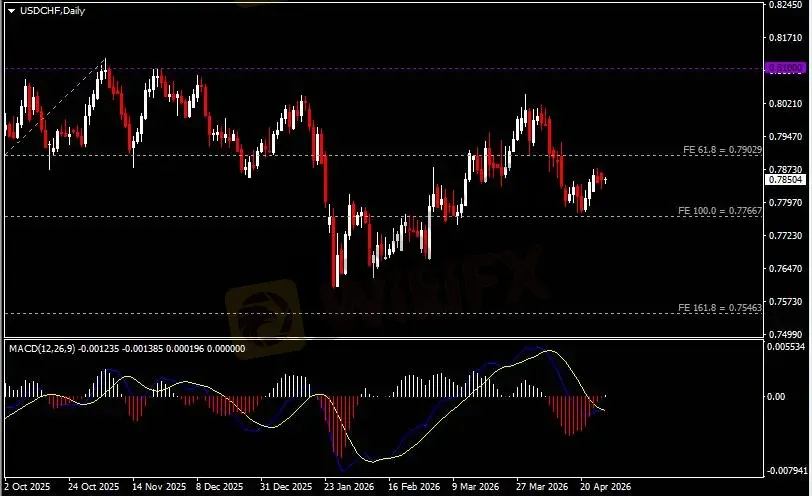The image size is (812, 496).
Task: Select the FE 161.8 = 0.75463 label
Action: point(720,308)
